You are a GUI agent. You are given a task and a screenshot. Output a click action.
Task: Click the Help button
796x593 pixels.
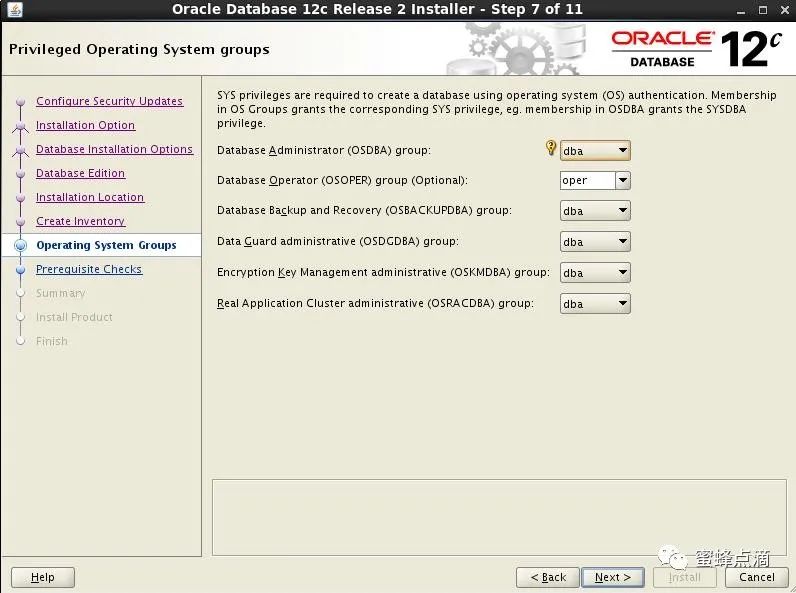[43, 577]
